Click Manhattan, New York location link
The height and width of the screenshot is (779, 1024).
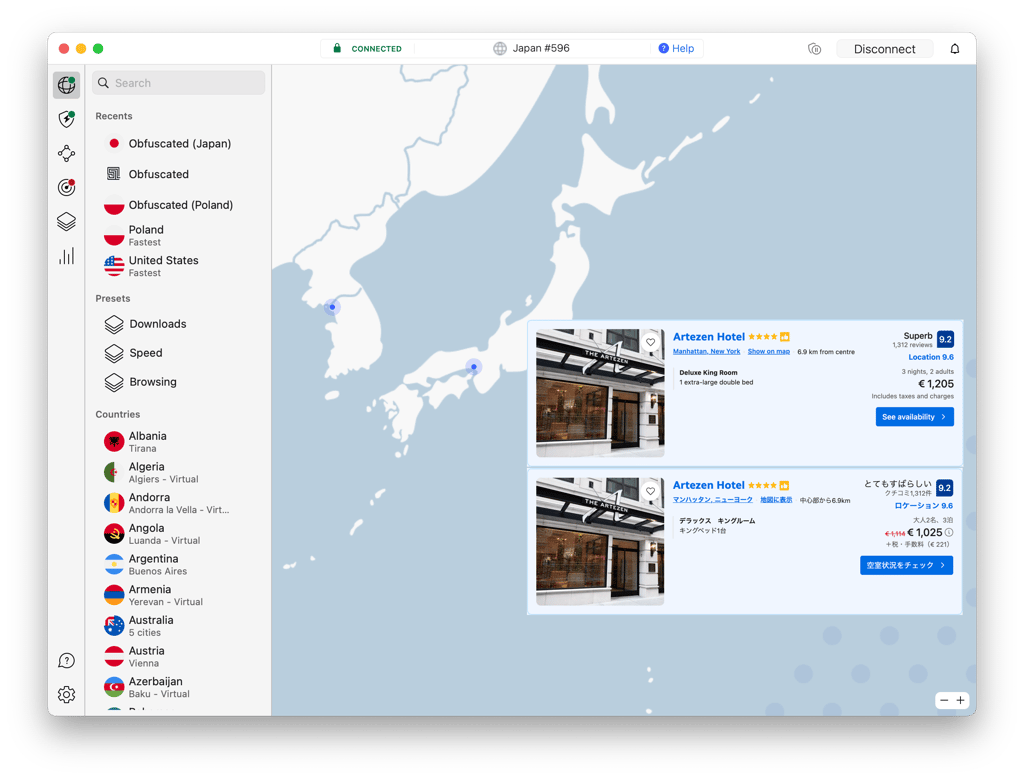tap(707, 351)
